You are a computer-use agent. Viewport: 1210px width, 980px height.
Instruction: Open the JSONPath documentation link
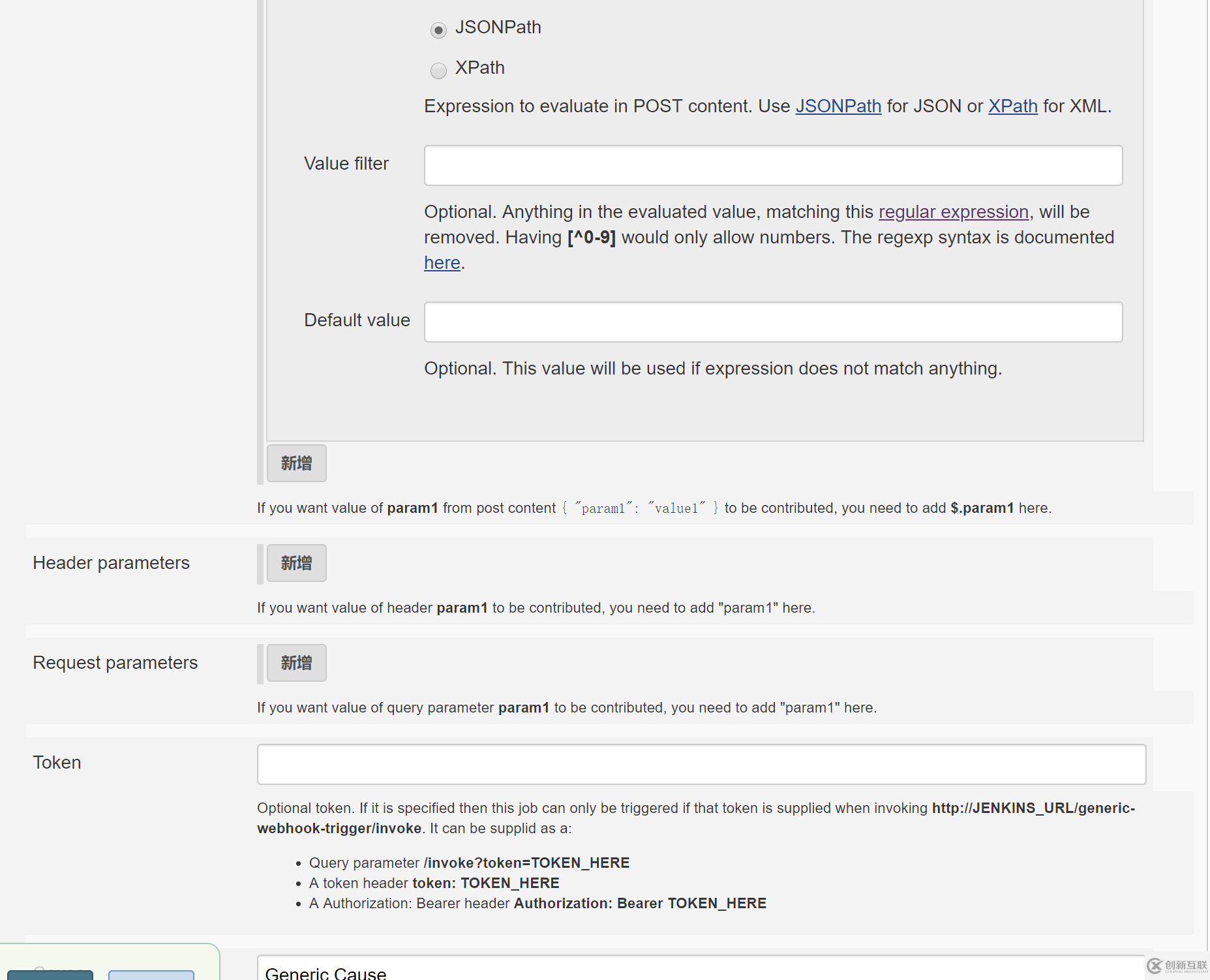tap(838, 106)
